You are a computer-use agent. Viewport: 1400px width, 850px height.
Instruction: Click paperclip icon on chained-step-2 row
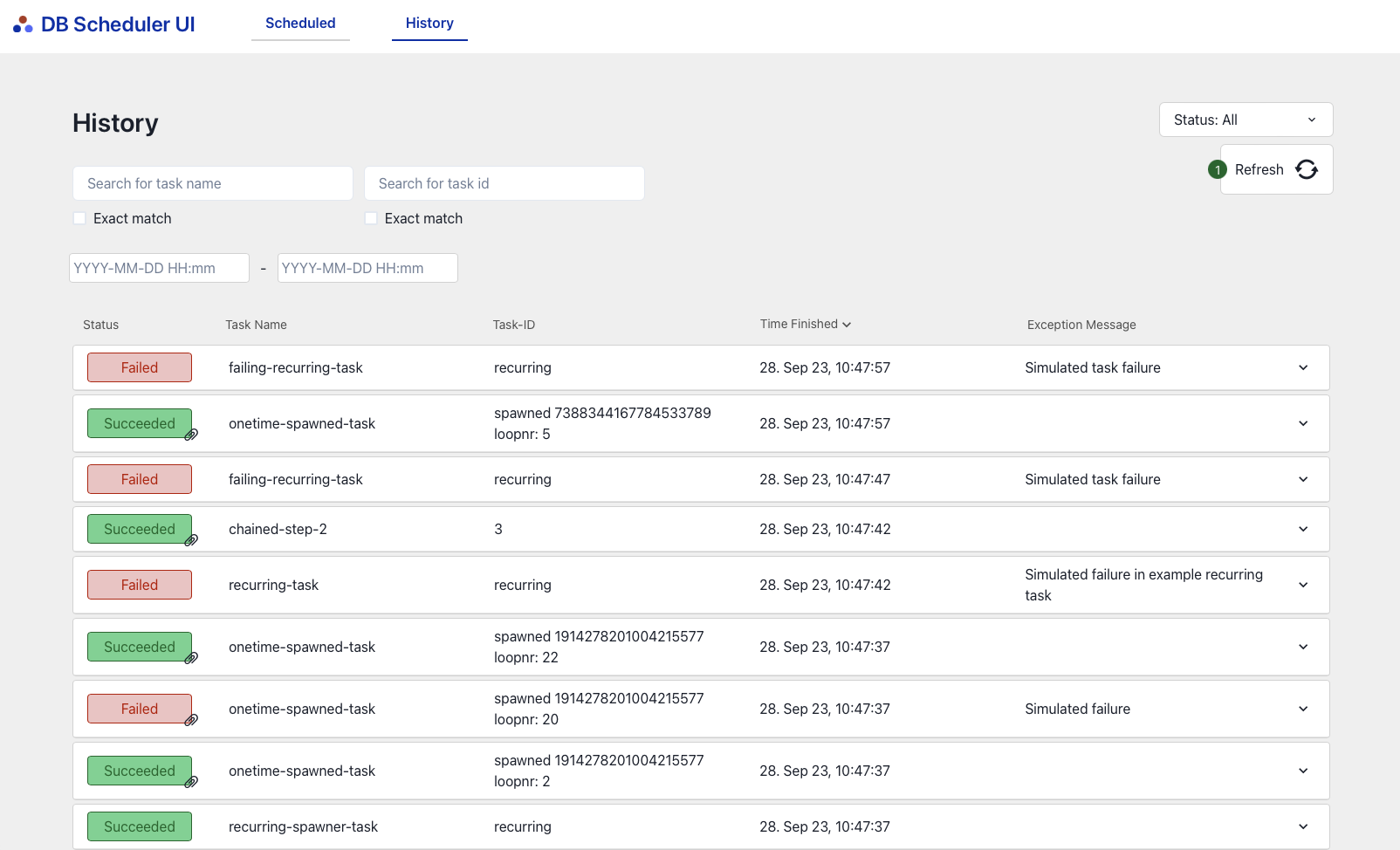pyautogui.click(x=191, y=540)
